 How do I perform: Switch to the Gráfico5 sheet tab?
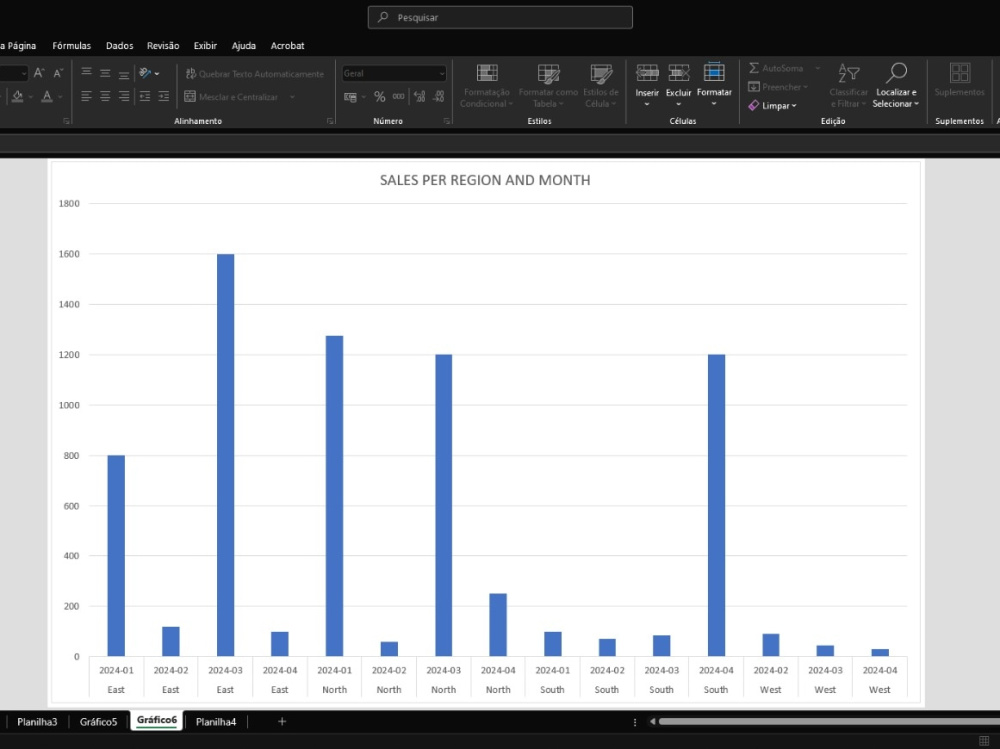coord(98,722)
